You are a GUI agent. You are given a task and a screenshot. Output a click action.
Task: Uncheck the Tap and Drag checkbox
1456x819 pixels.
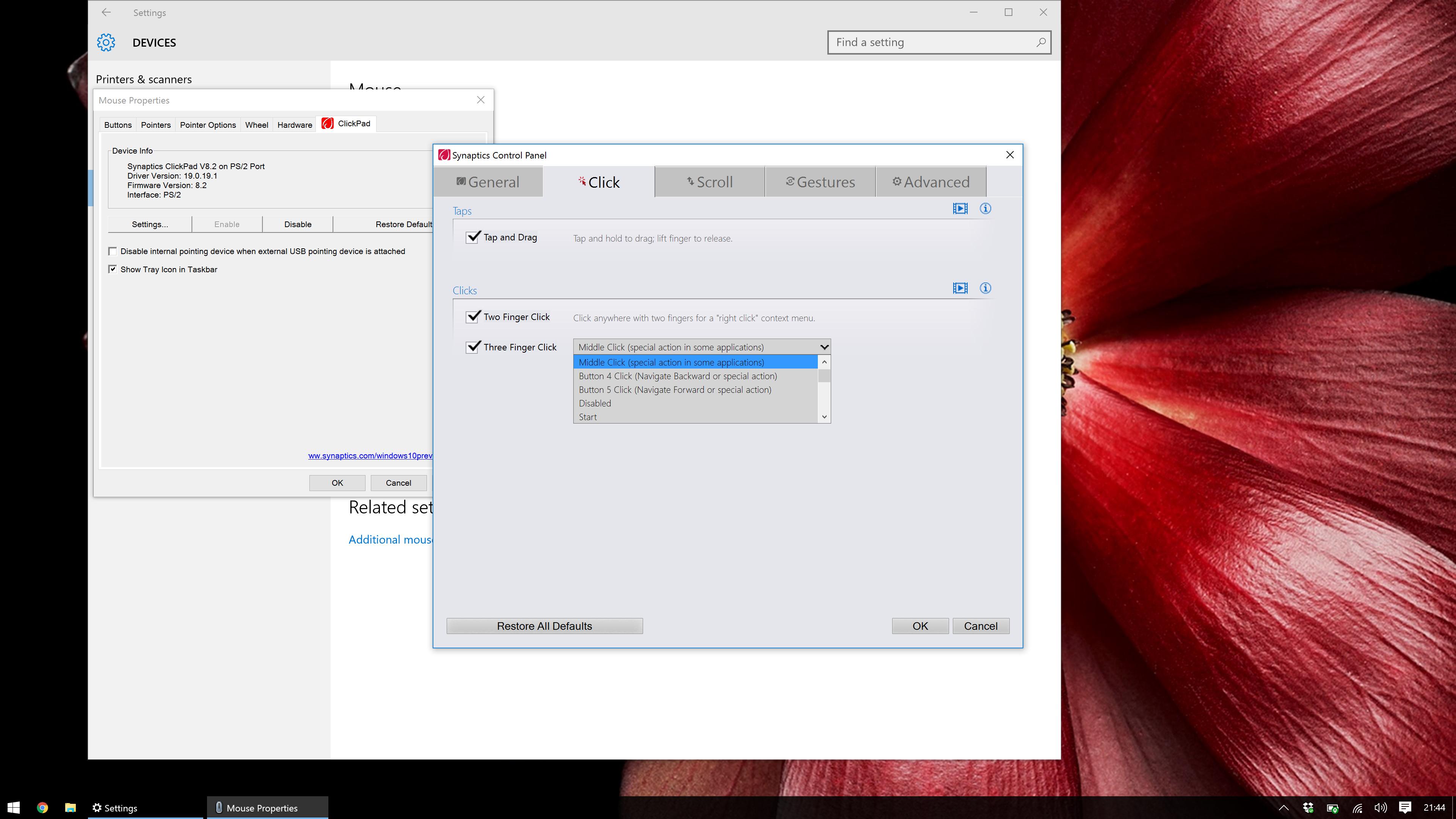click(472, 237)
